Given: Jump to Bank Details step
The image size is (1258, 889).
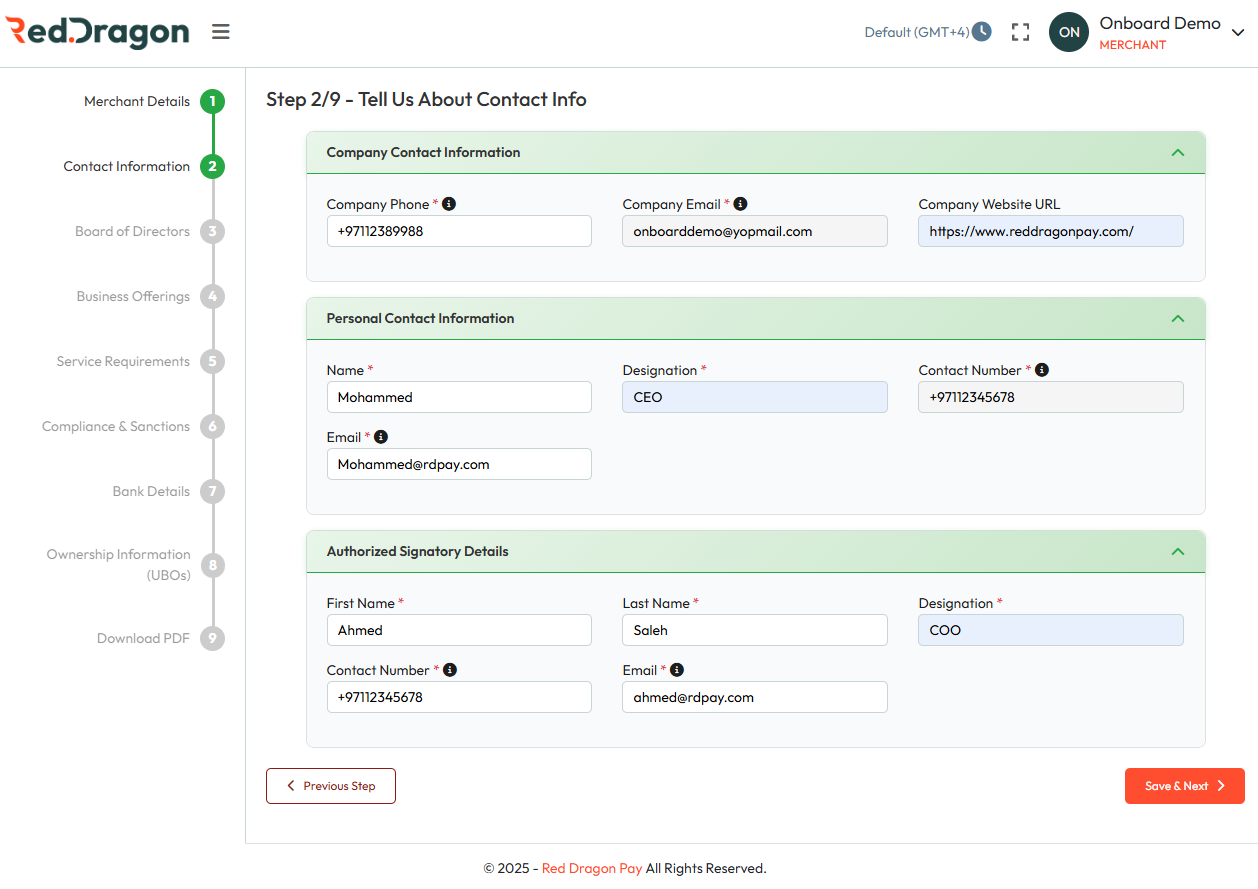Looking at the screenshot, I should coord(151,491).
